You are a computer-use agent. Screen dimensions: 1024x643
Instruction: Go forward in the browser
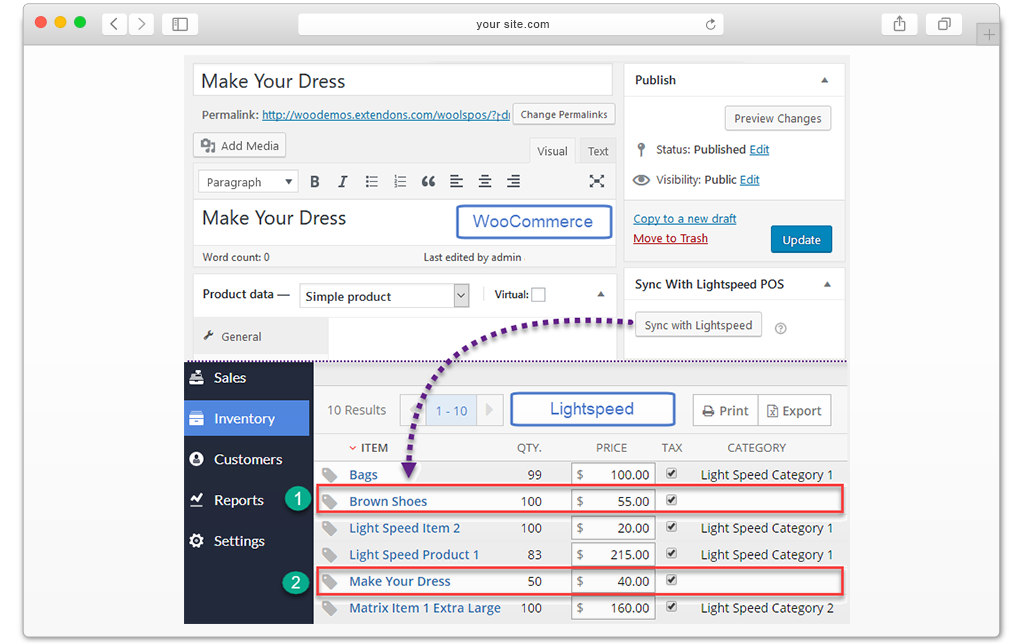point(141,24)
